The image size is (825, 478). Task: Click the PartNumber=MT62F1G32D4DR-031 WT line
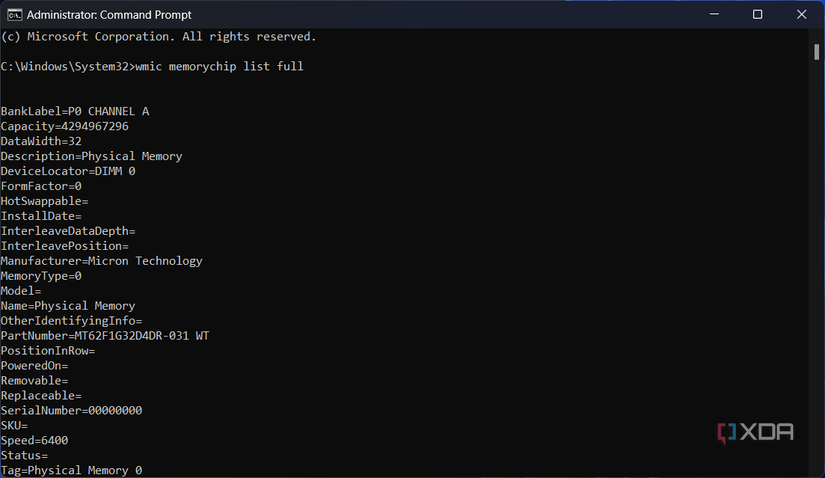coord(105,336)
